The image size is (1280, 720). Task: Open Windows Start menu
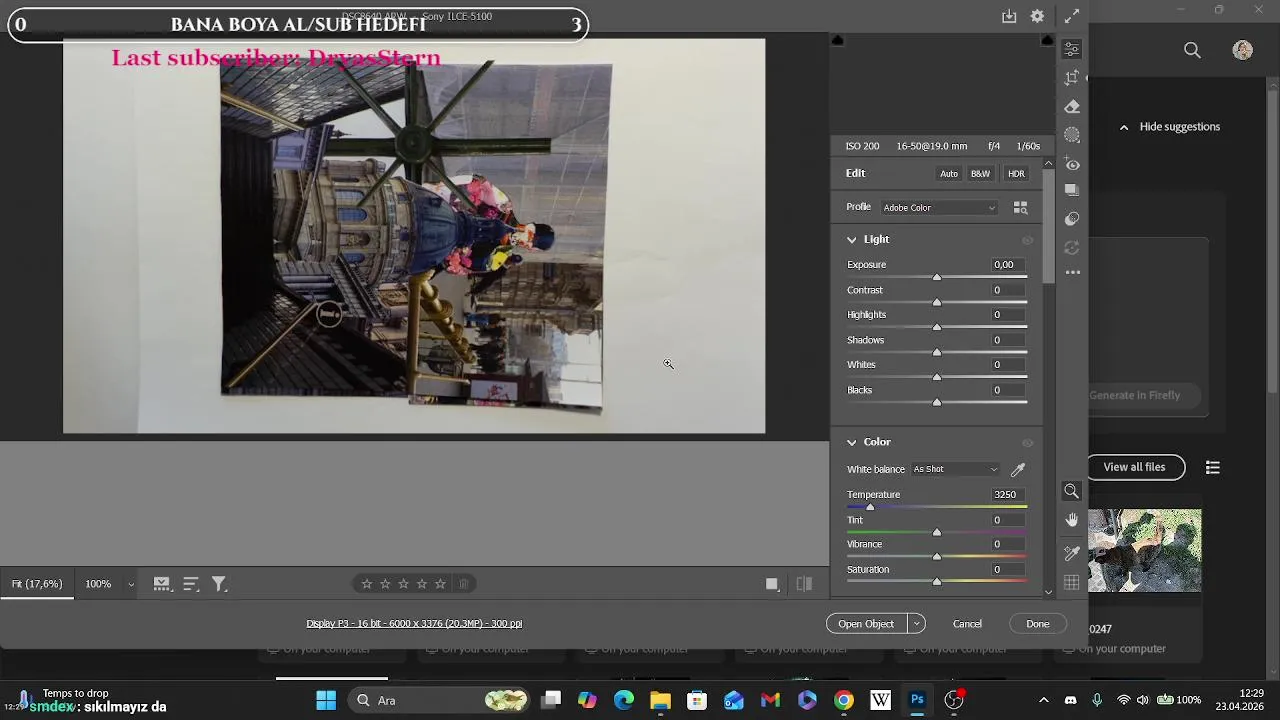pos(326,700)
